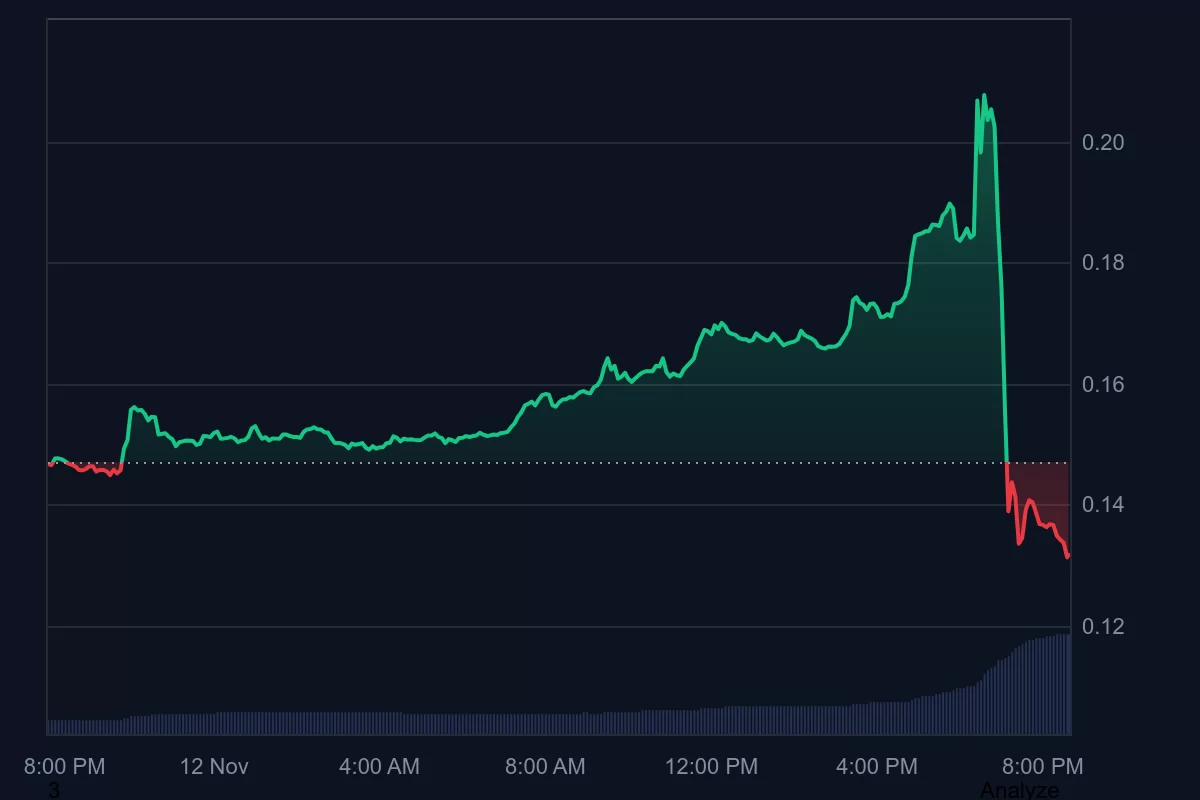Click the number 3 at bottom left
The image size is (1200, 800).
(54, 790)
